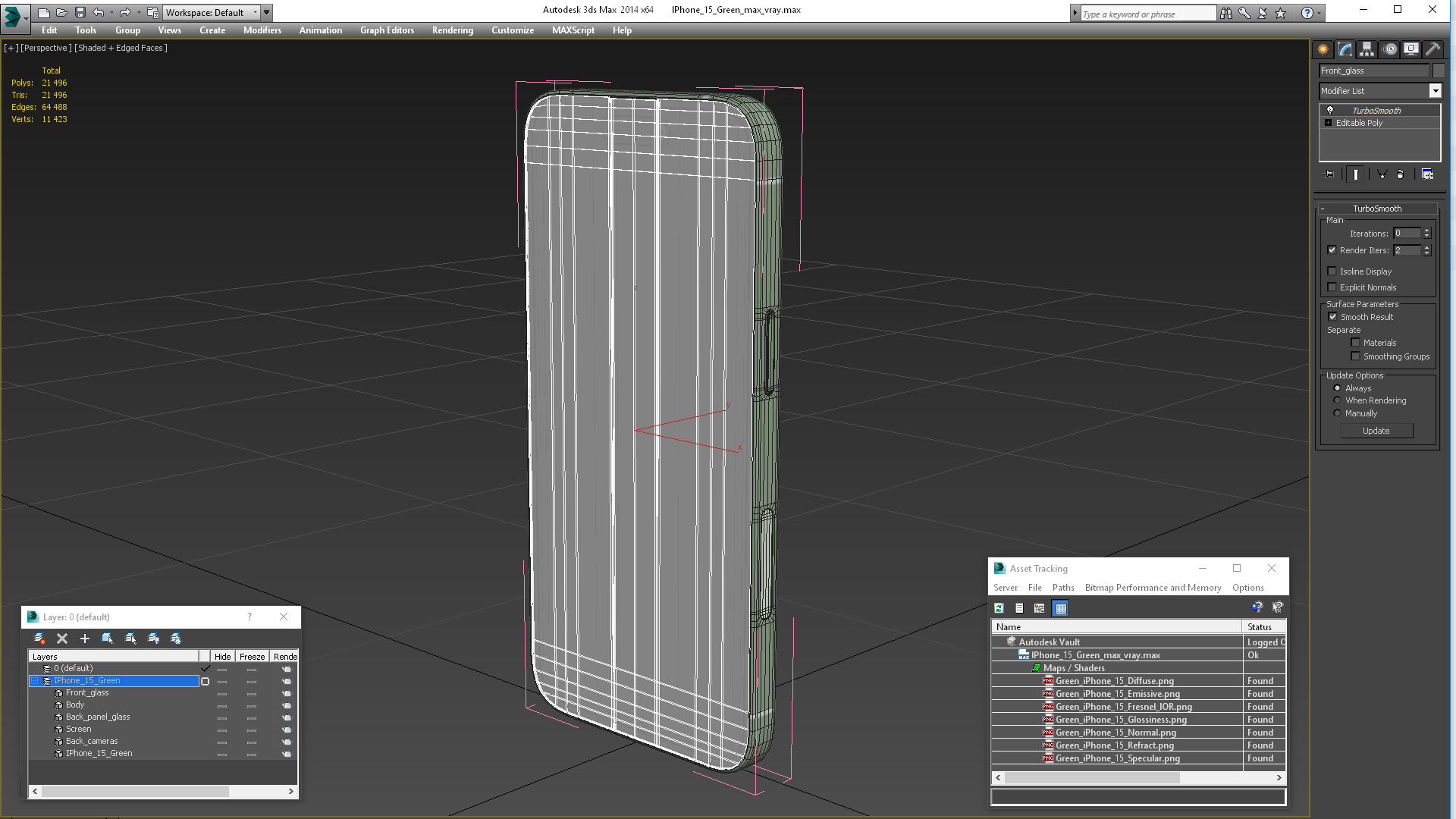Open the Modifier List dropdown
This screenshot has height=819, width=1456.
click(x=1435, y=91)
